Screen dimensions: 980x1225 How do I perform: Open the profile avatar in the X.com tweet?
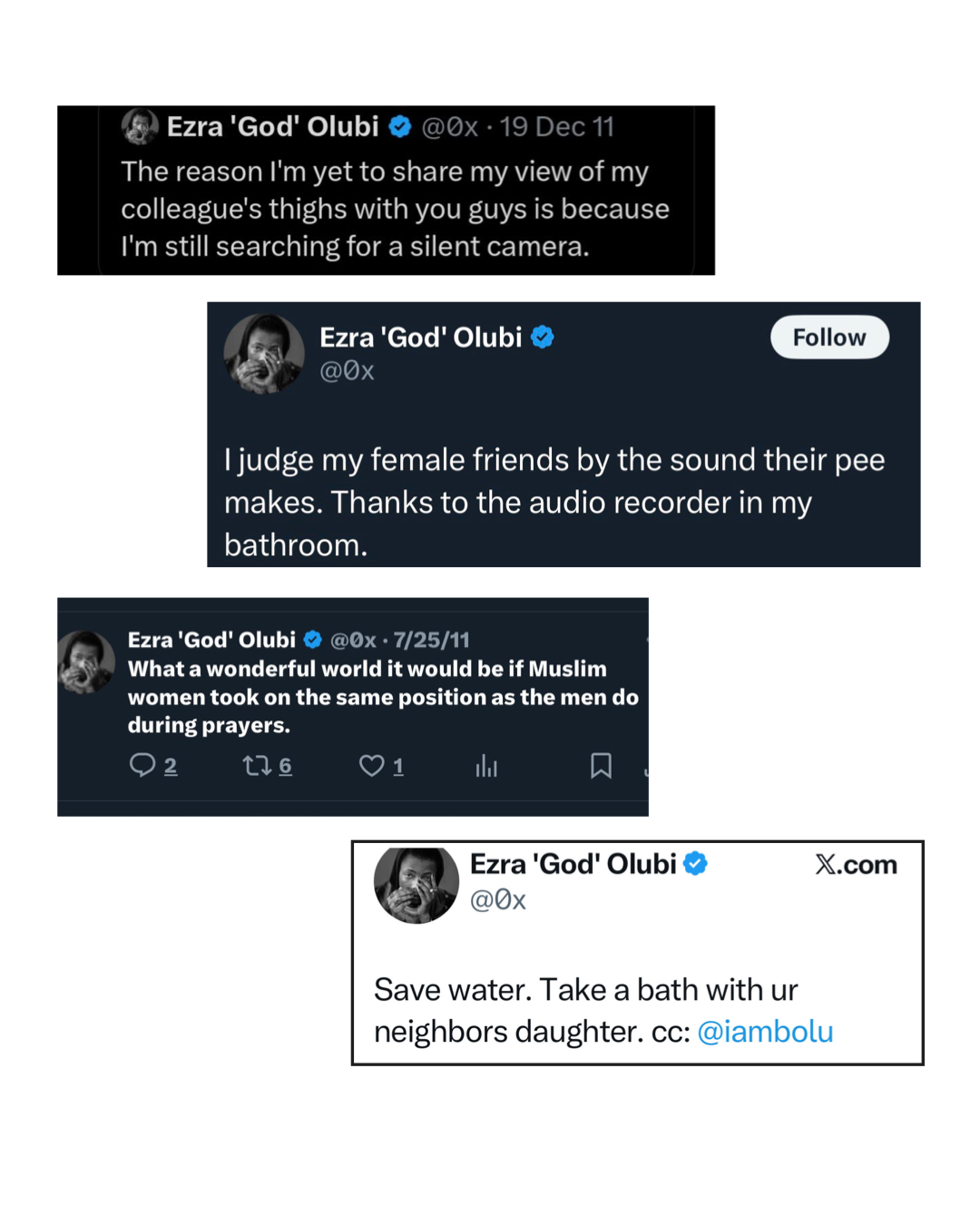point(416,885)
